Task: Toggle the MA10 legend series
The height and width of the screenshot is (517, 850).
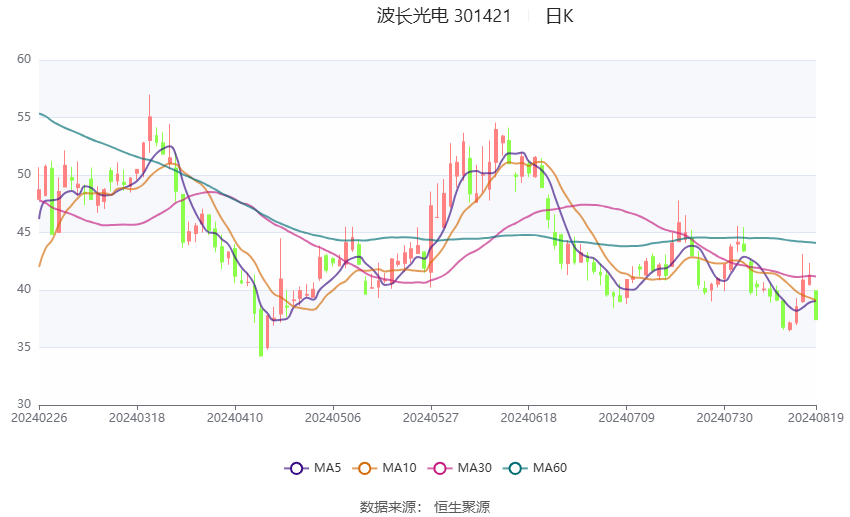Action: point(384,468)
